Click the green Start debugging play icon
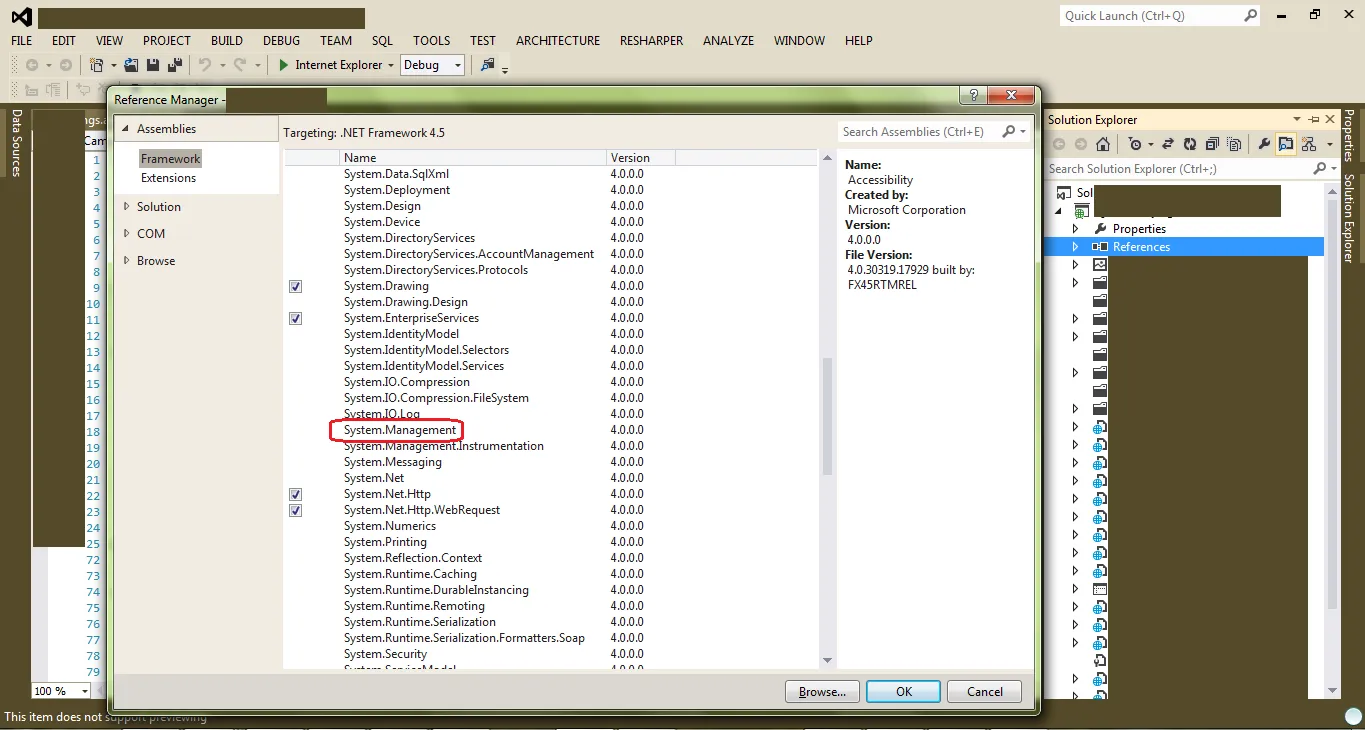 (284, 65)
